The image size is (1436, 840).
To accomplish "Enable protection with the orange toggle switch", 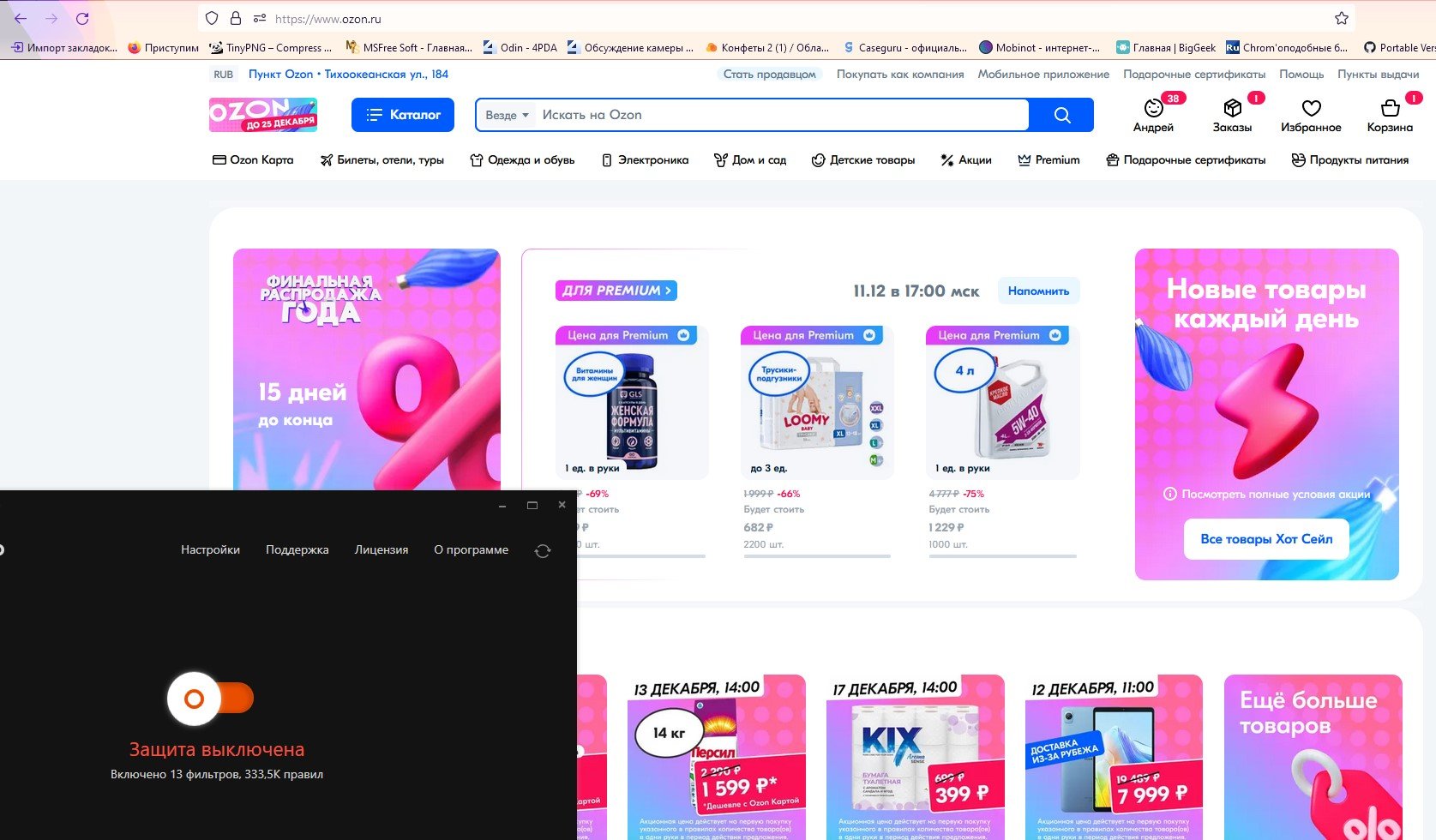I will pos(211,699).
